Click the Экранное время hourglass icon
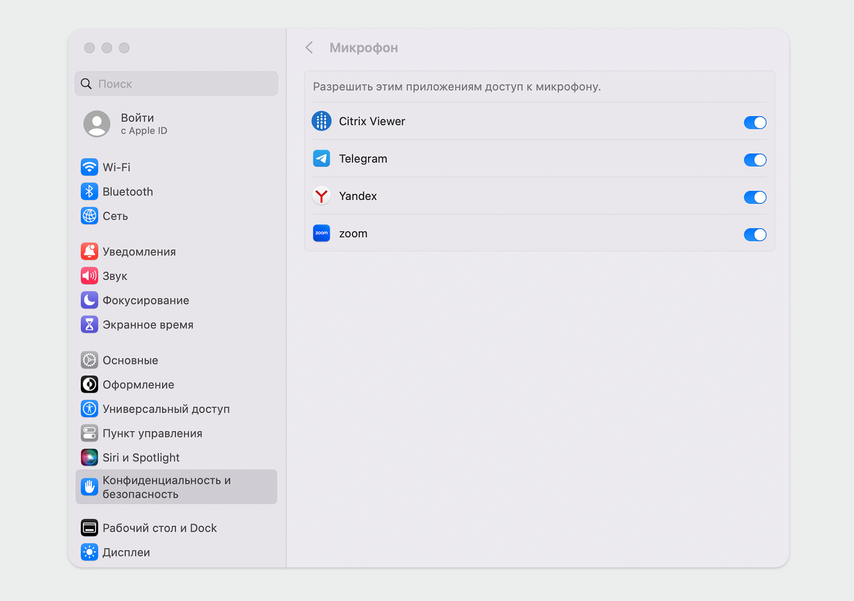This screenshot has height=601, width=854. 89,325
